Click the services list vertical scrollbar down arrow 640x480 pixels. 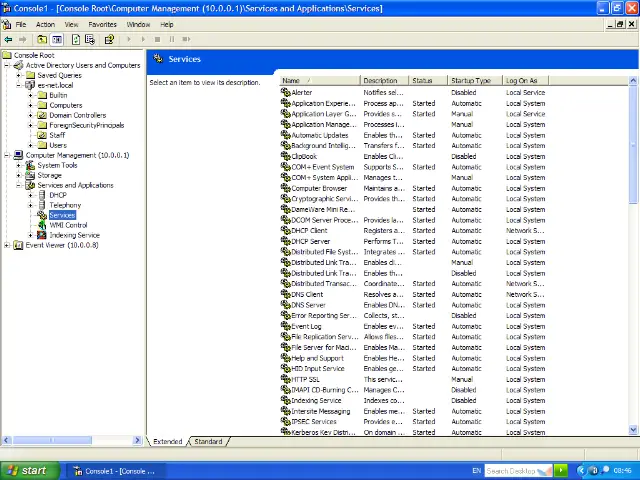pyautogui.click(x=633, y=430)
